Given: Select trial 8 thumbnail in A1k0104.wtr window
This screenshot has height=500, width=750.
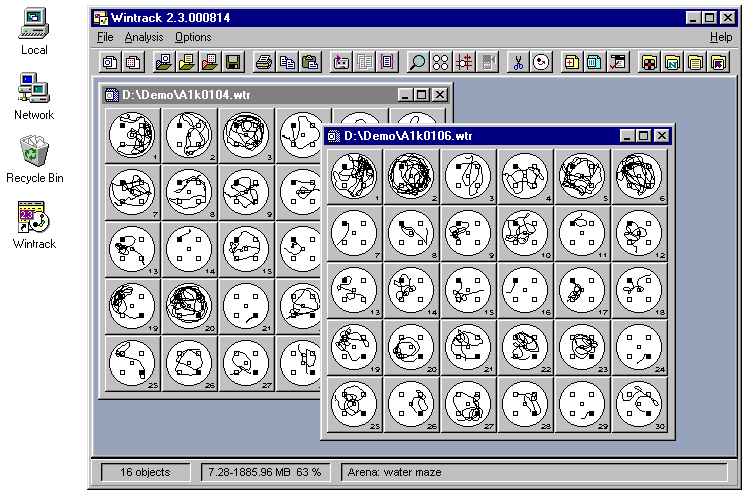Looking at the screenshot, I should (x=189, y=192).
